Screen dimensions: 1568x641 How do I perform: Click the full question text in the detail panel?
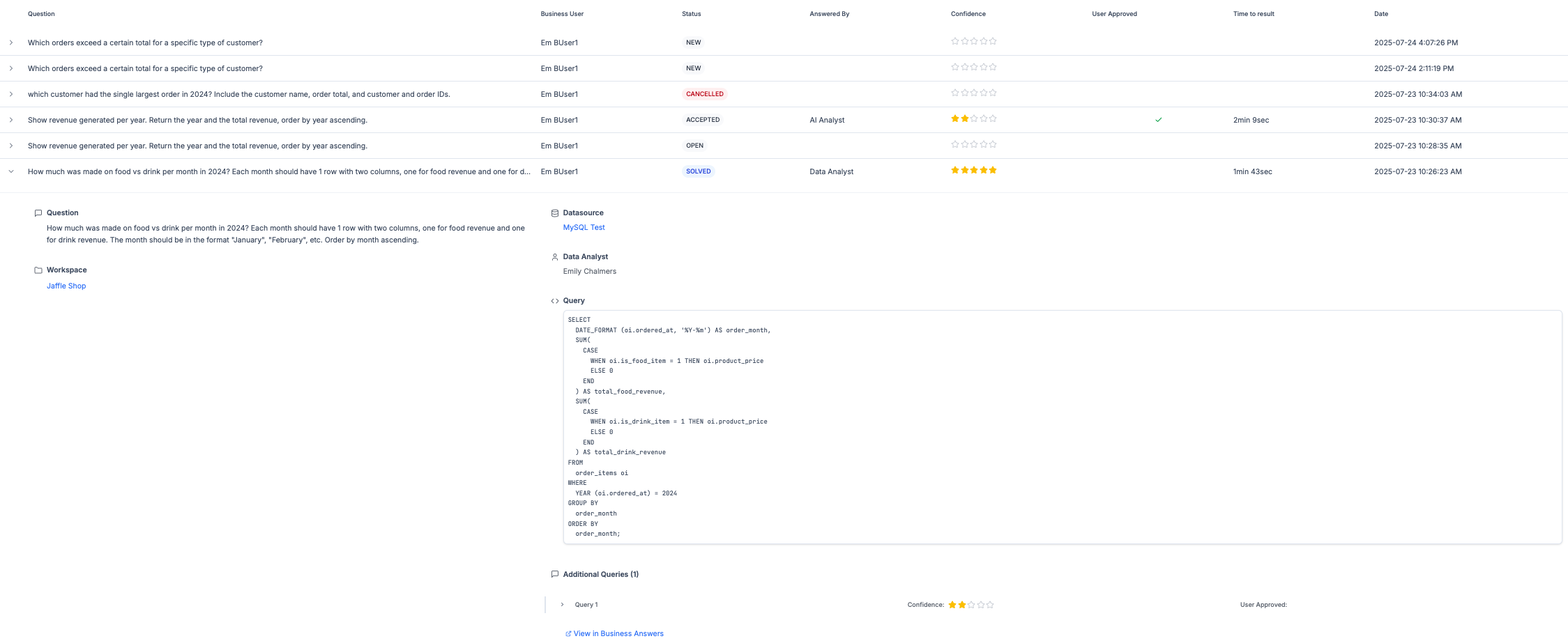pyautogui.click(x=286, y=234)
